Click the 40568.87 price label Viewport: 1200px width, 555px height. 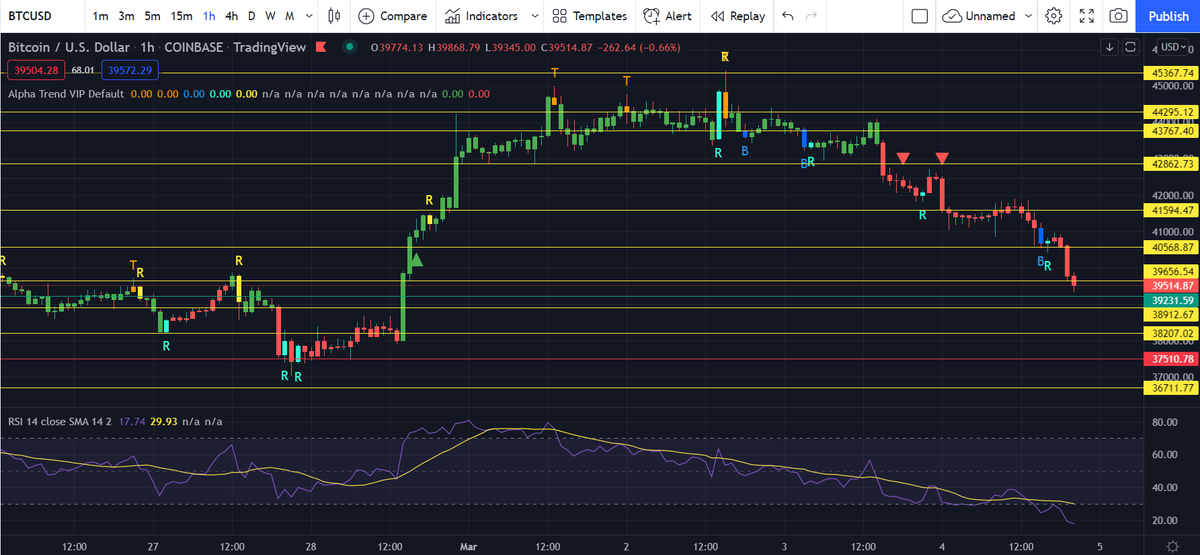(1170, 247)
